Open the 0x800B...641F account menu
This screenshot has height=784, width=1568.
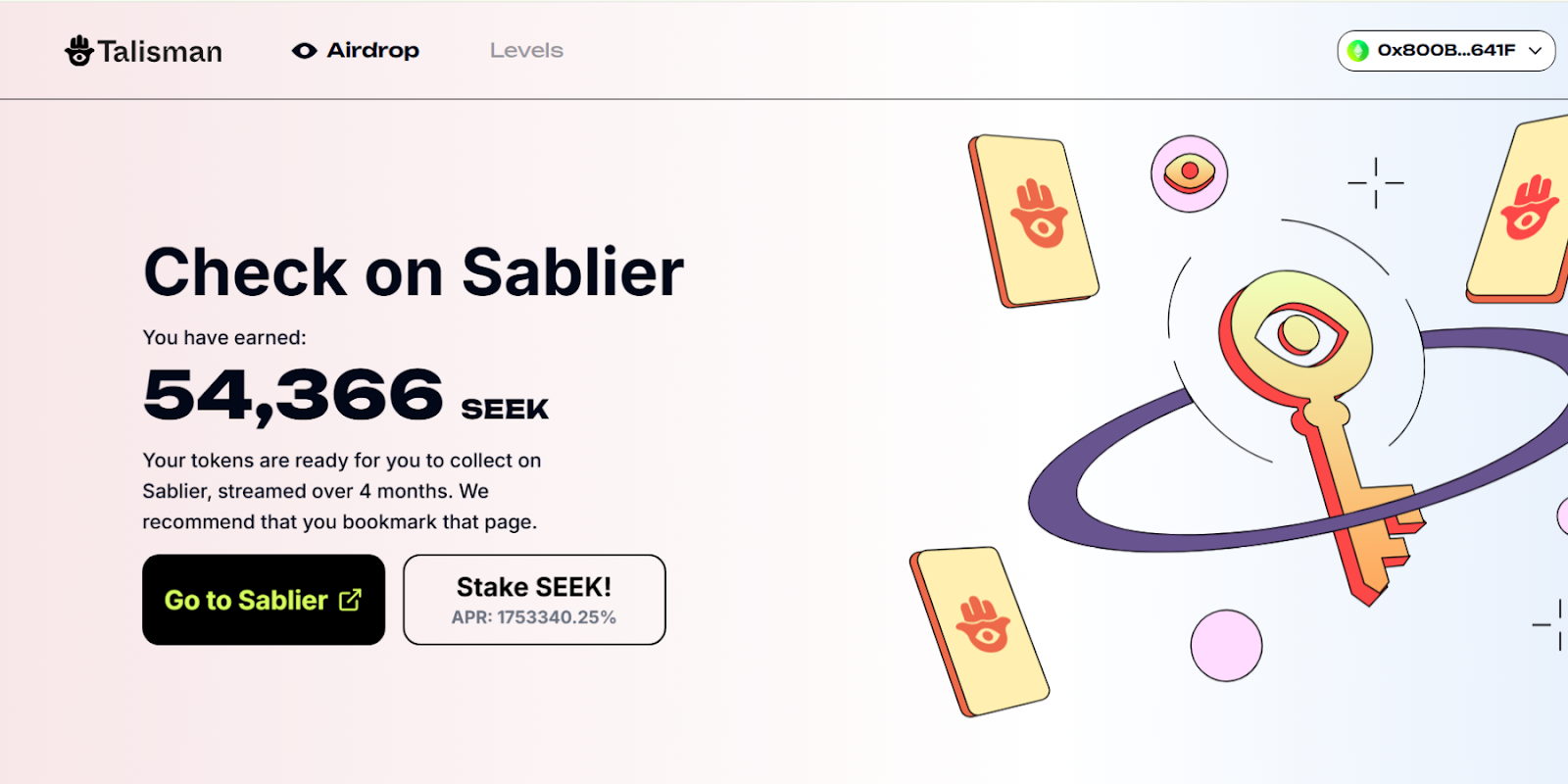coord(1445,51)
